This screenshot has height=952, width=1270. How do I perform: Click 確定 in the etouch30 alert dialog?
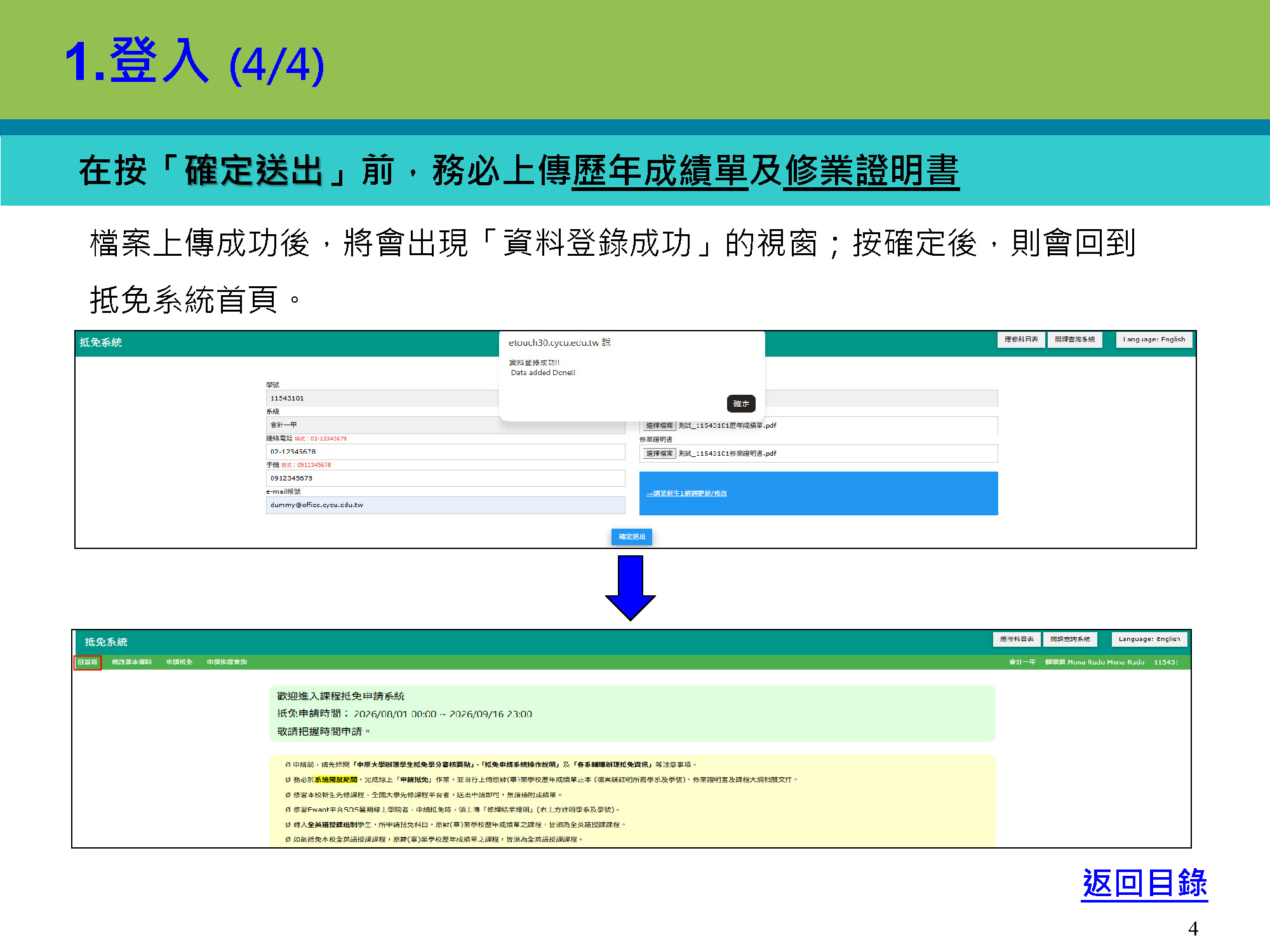741,404
